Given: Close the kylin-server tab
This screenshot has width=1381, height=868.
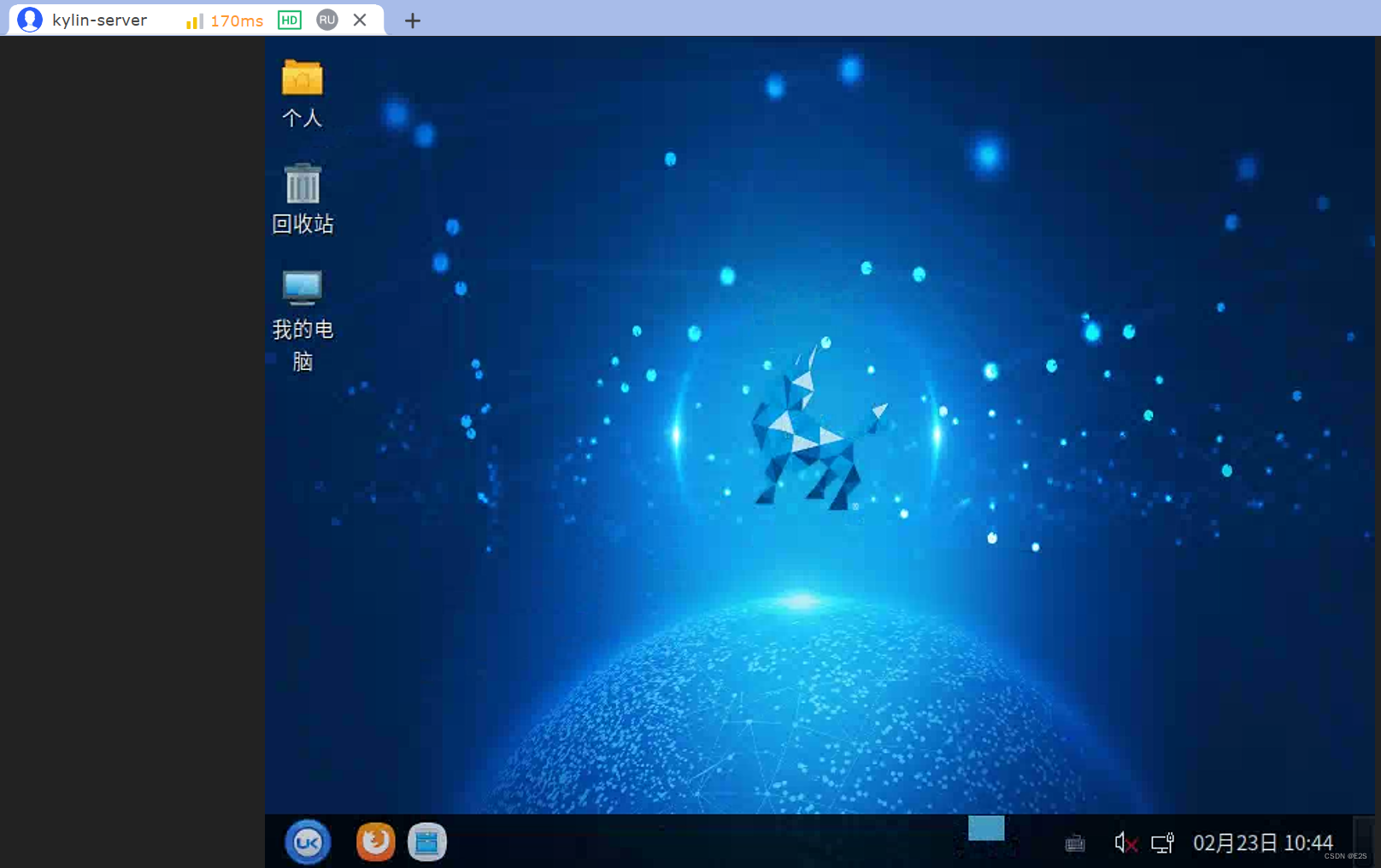Looking at the screenshot, I should [x=360, y=20].
